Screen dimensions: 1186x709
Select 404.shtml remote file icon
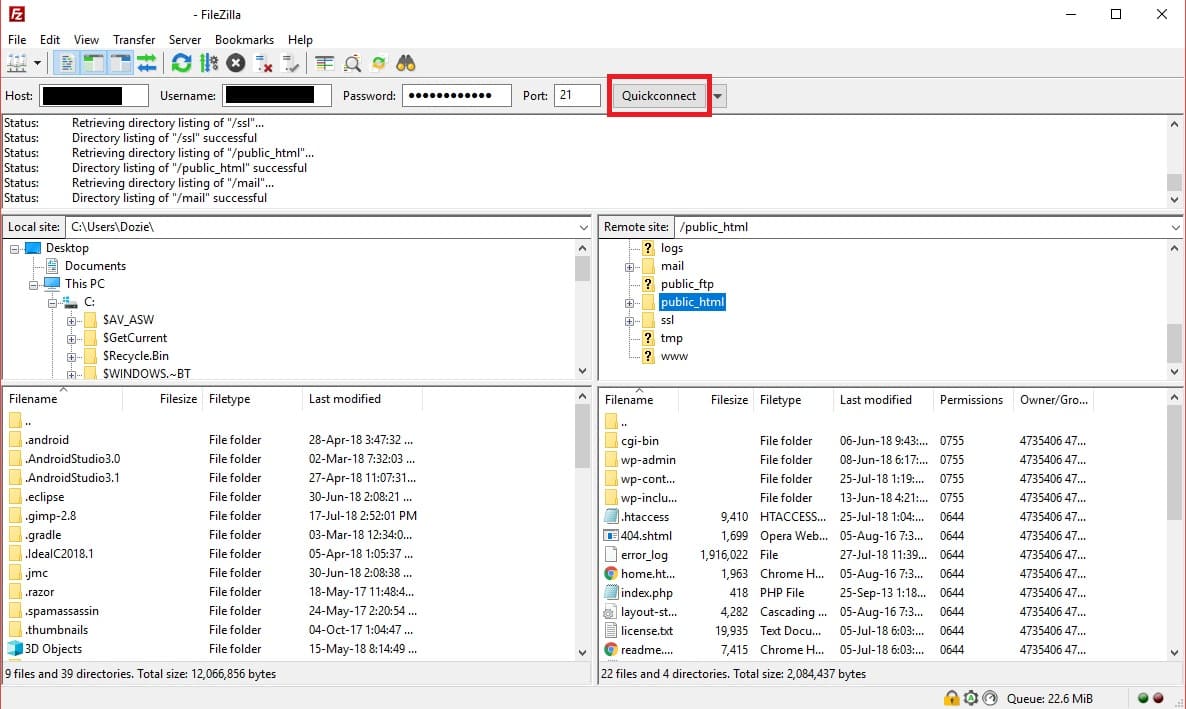click(x=611, y=536)
